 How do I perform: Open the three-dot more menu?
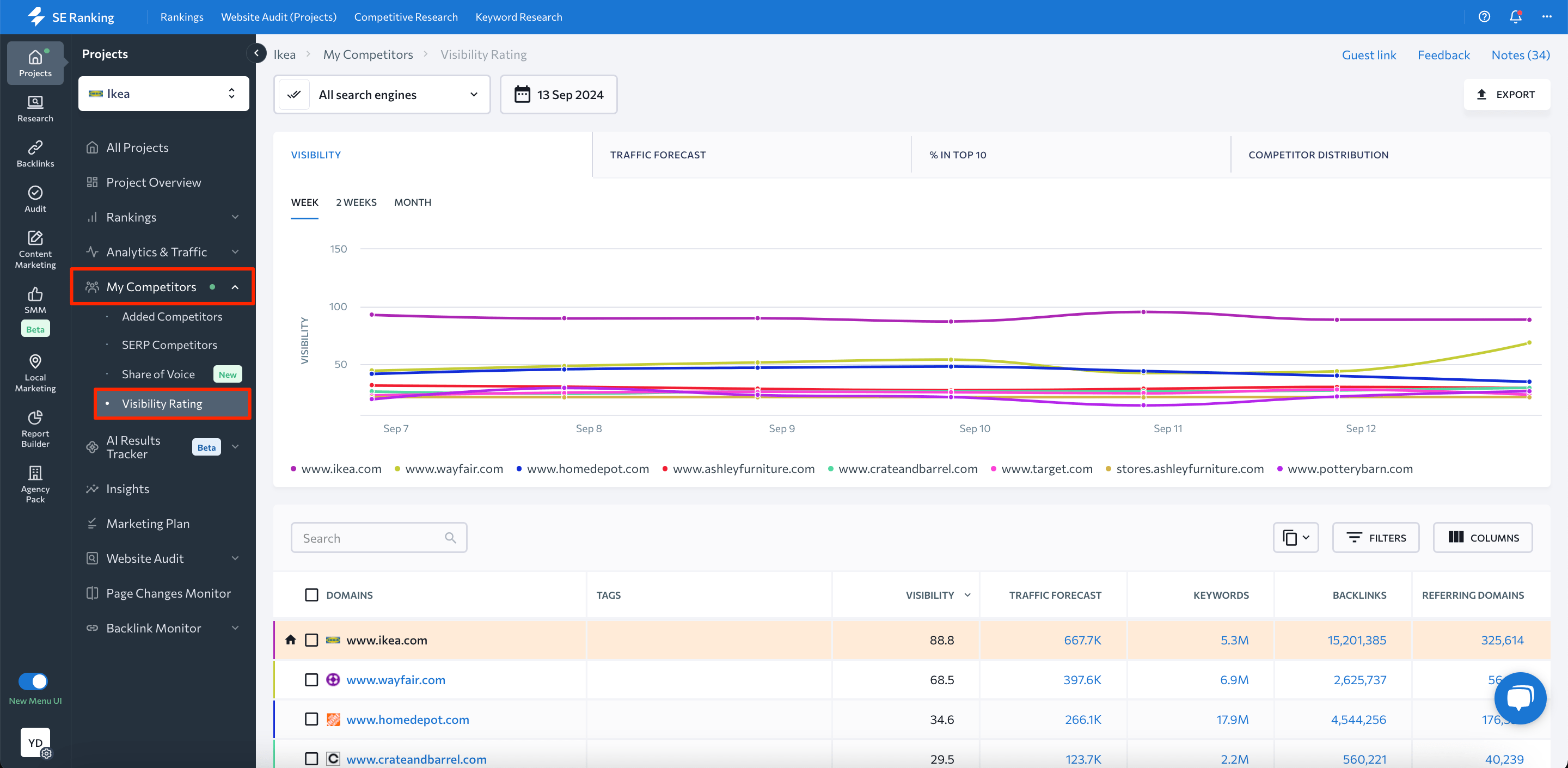tap(1547, 17)
